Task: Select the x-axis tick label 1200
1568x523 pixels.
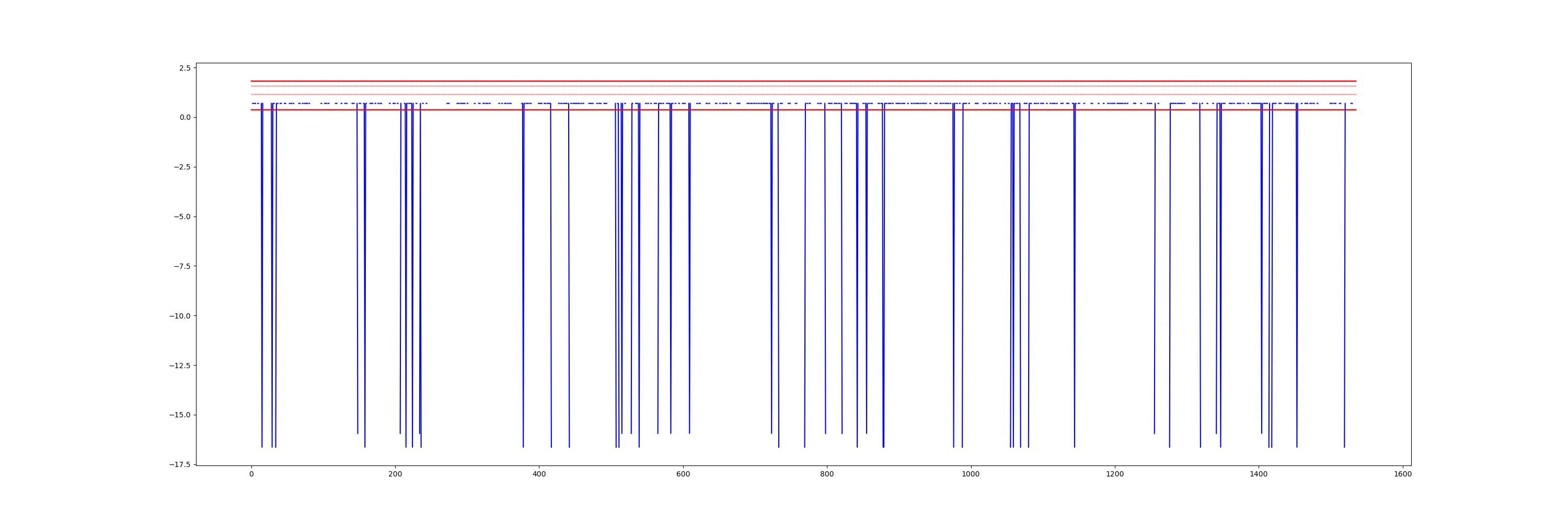Action: click(x=1114, y=474)
